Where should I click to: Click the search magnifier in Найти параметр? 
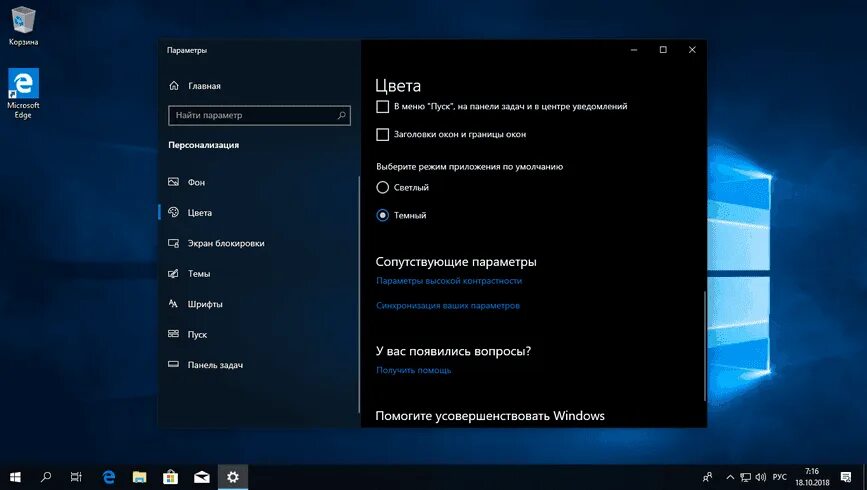coord(341,115)
